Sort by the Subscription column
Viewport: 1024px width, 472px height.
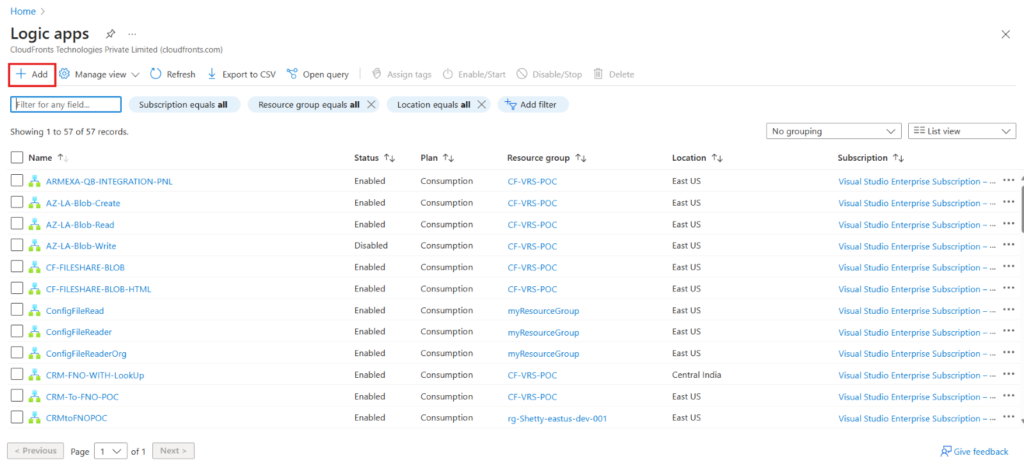871,158
